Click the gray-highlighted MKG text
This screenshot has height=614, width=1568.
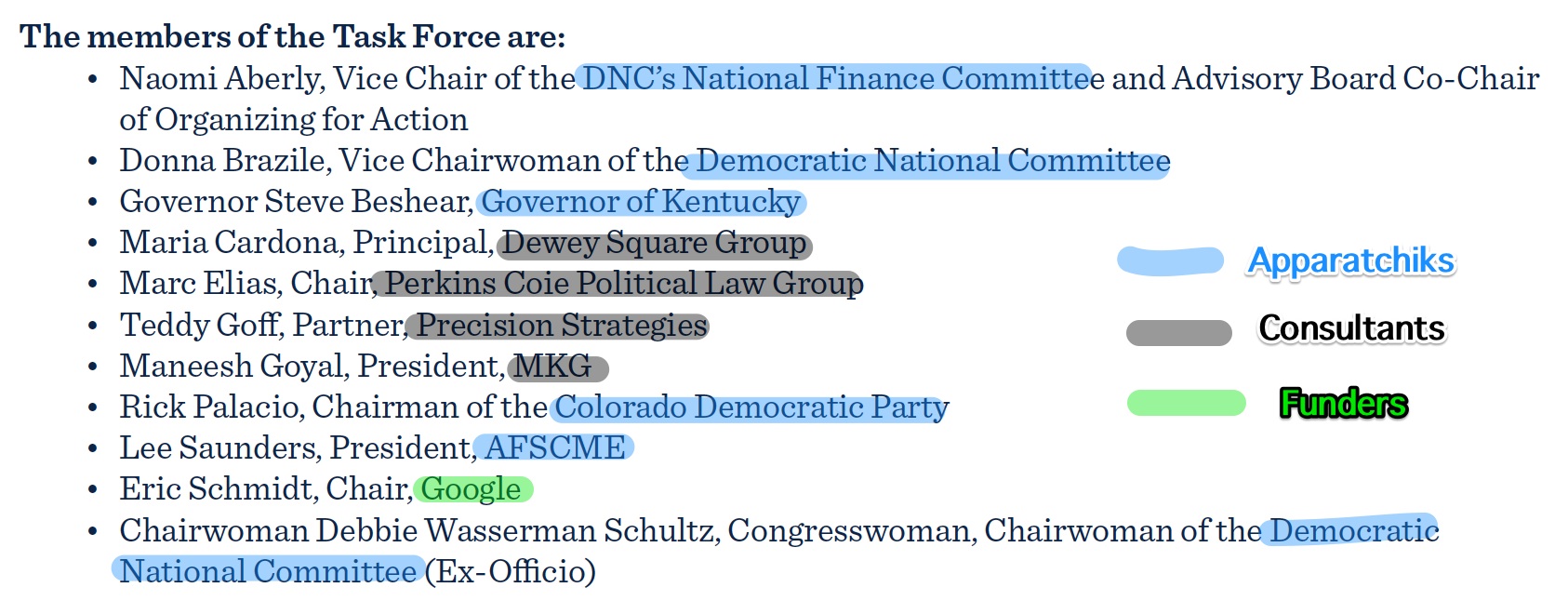[x=553, y=367]
